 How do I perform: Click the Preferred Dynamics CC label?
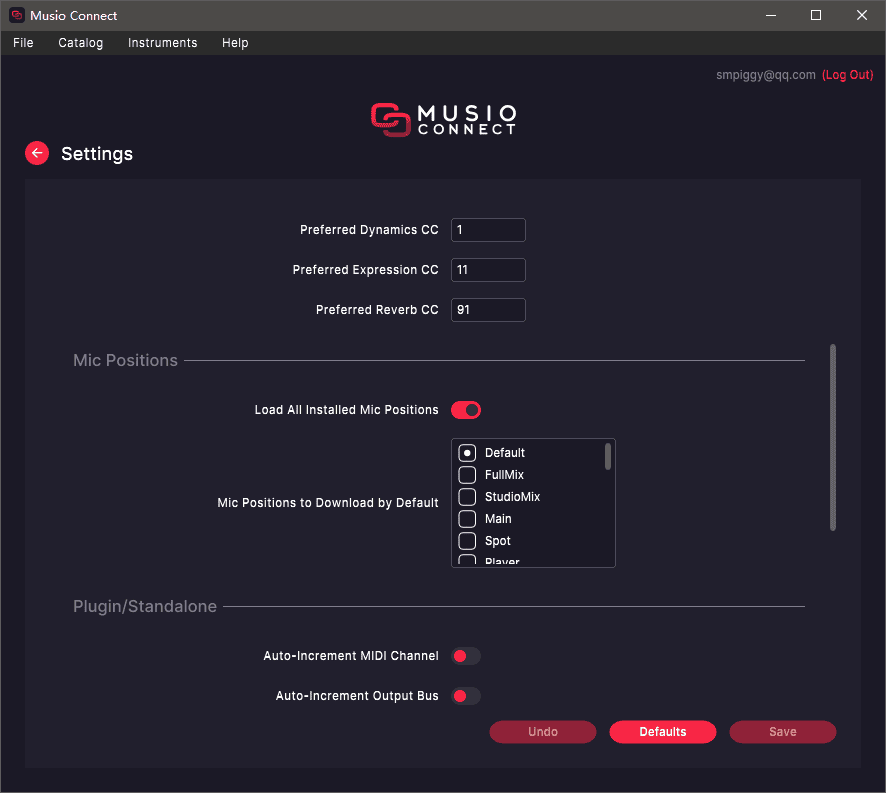click(369, 230)
